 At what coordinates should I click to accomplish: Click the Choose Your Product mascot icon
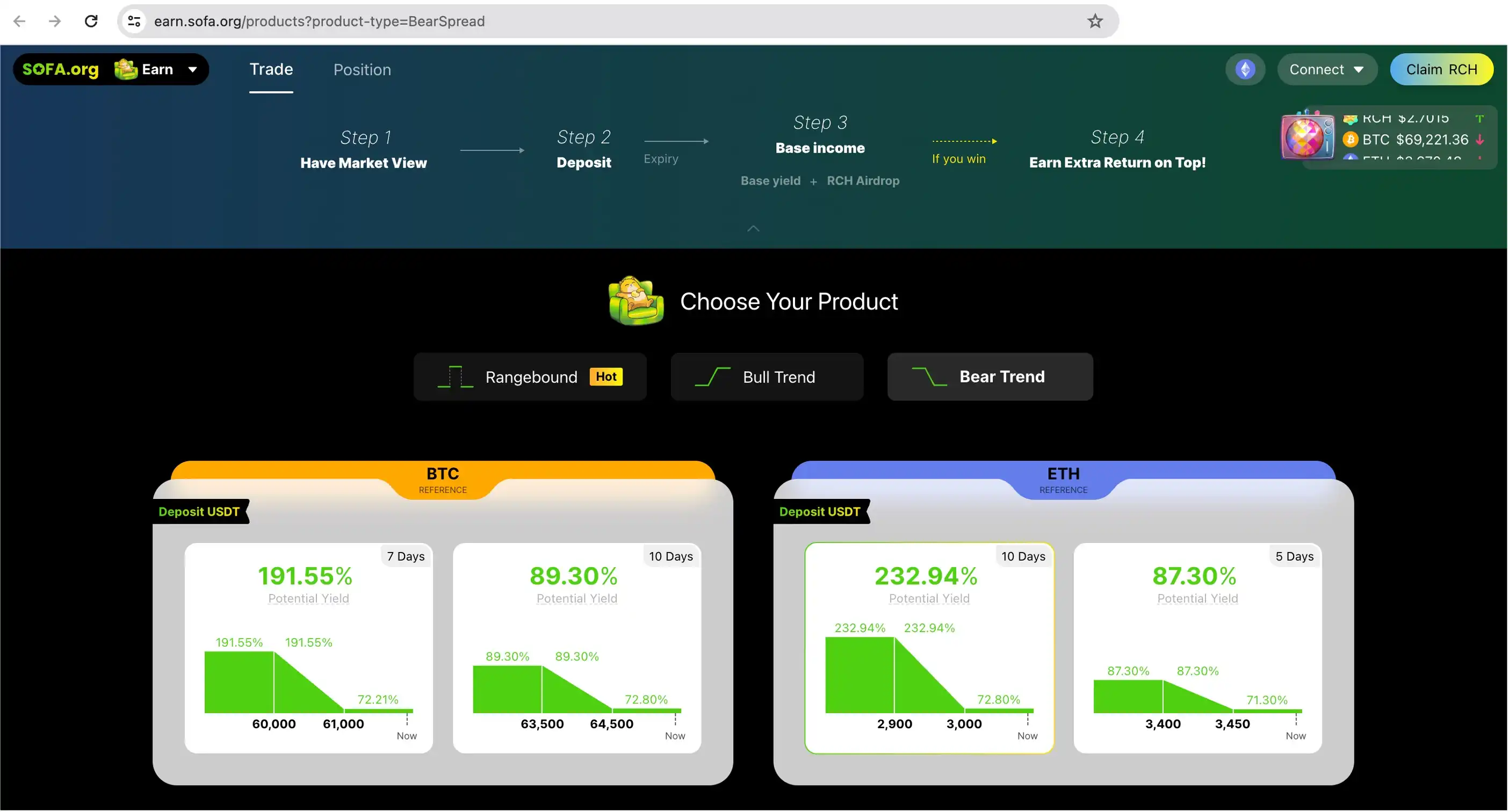pos(636,301)
